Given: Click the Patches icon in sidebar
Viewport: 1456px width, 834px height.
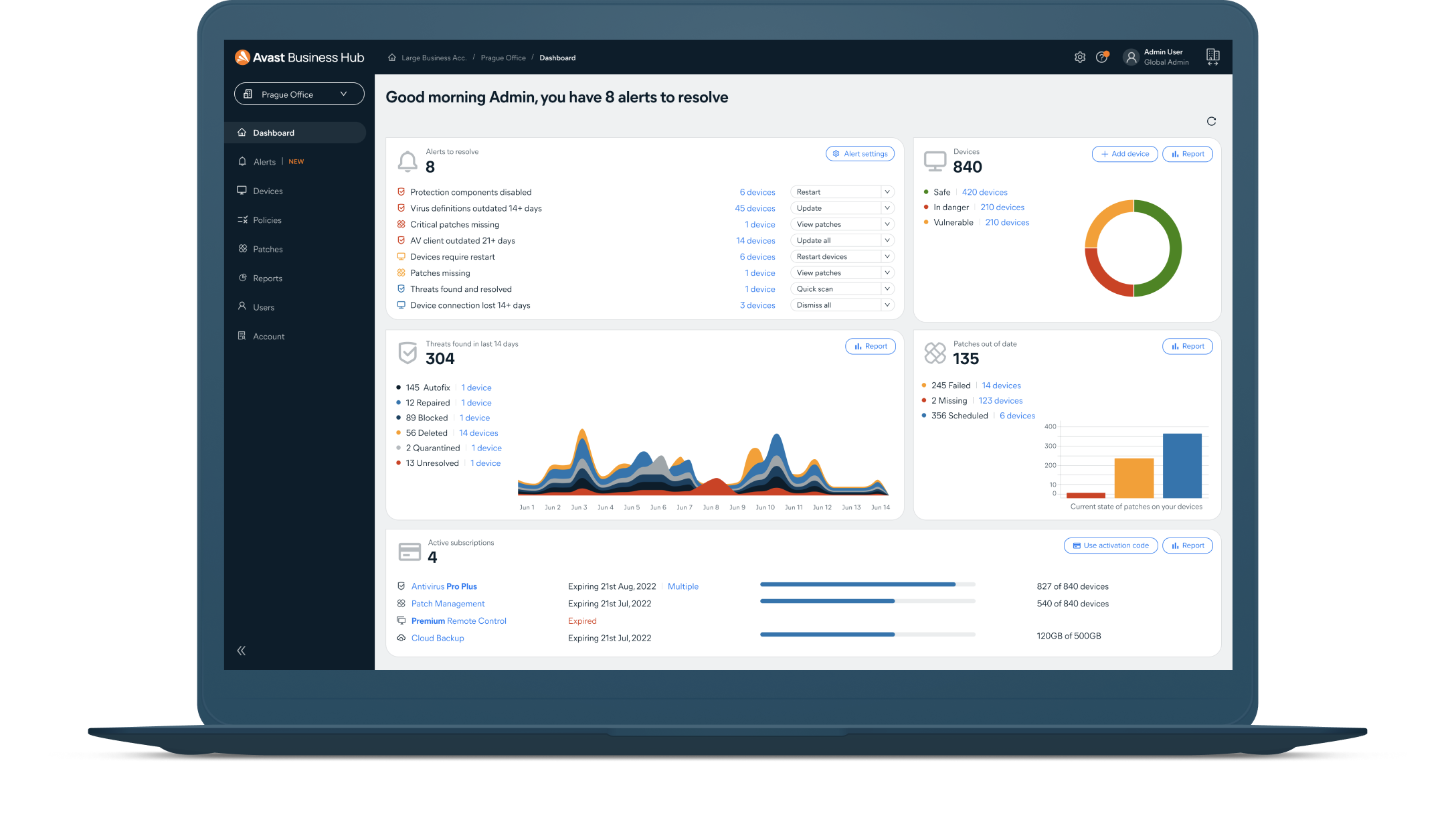Looking at the screenshot, I should tap(246, 248).
